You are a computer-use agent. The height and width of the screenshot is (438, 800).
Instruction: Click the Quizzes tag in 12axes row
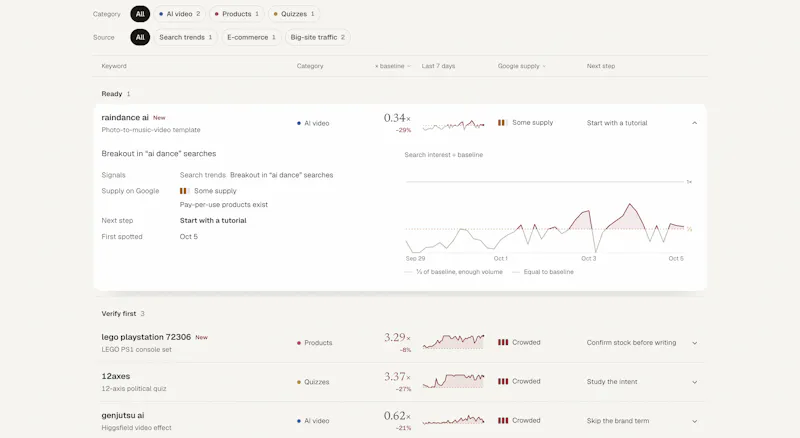(313, 382)
